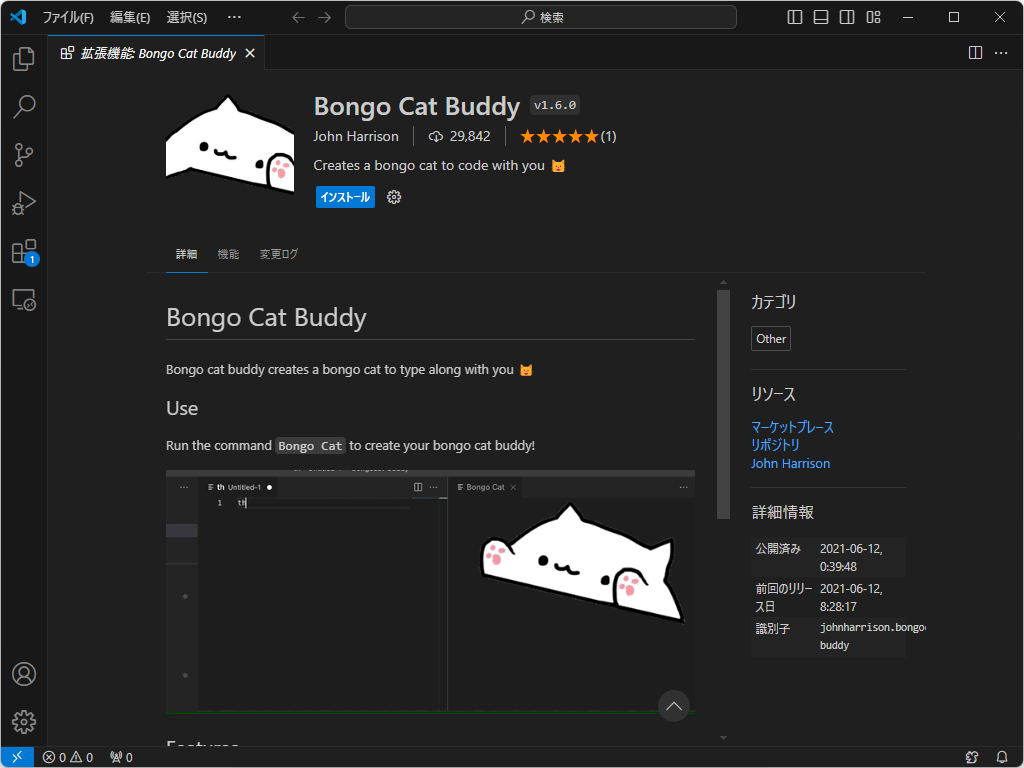Click the search box in the title bar
This screenshot has height=768, width=1024.
point(540,17)
